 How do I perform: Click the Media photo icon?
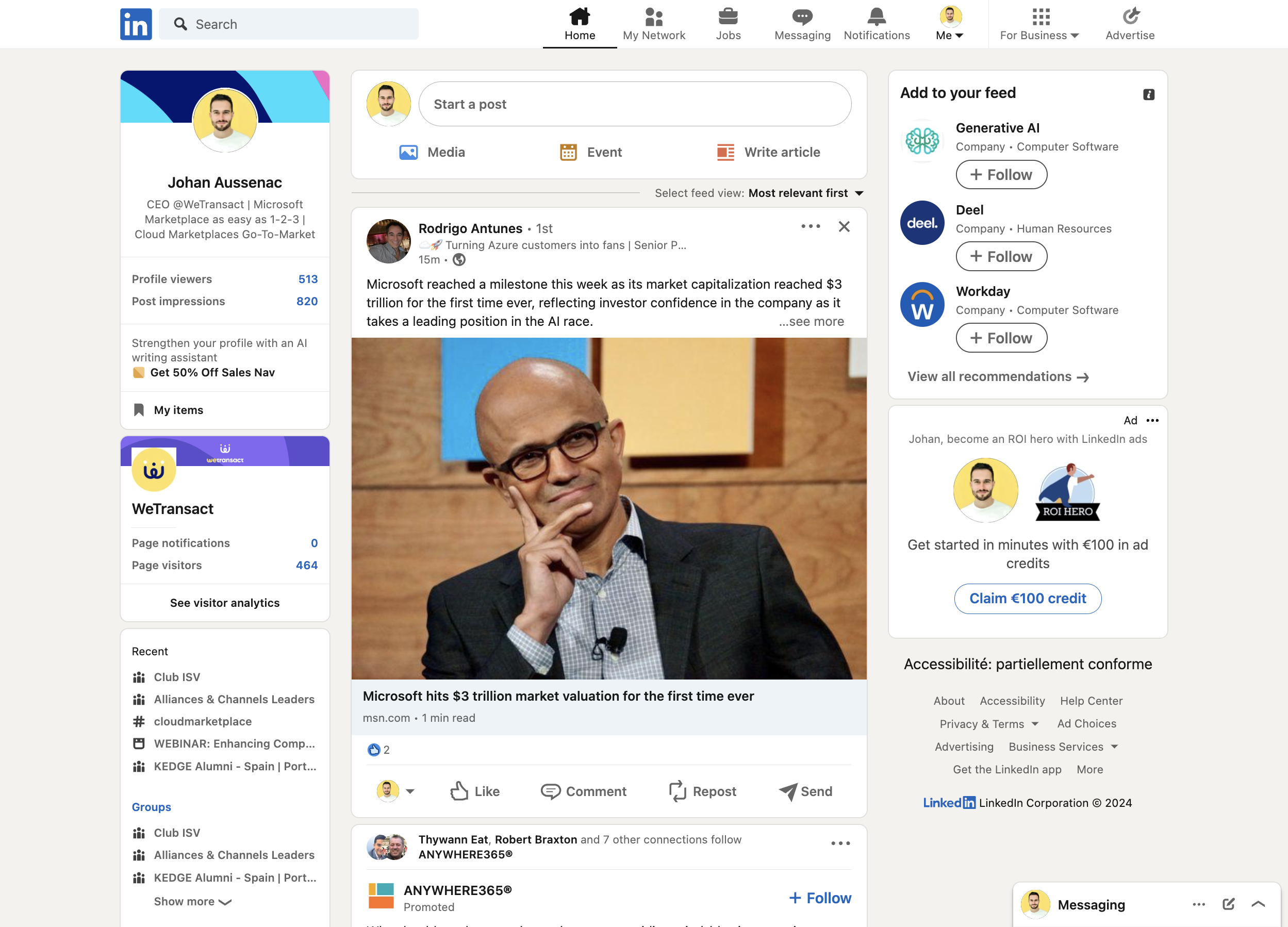[x=408, y=152]
